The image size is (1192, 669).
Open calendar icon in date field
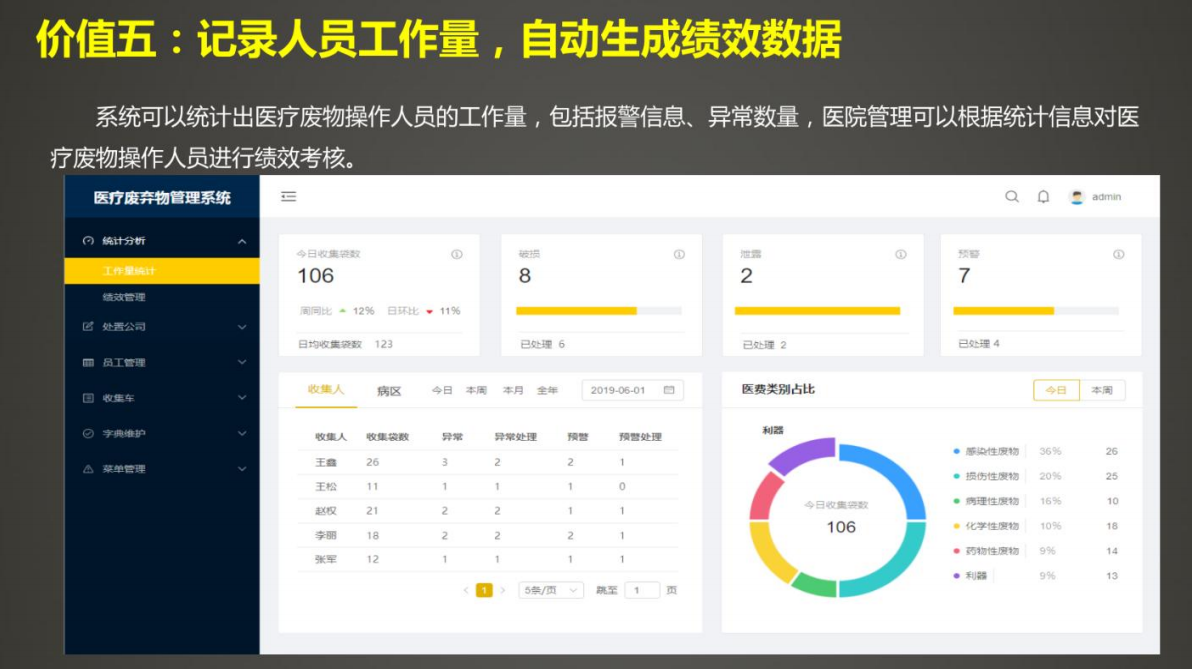click(x=669, y=390)
